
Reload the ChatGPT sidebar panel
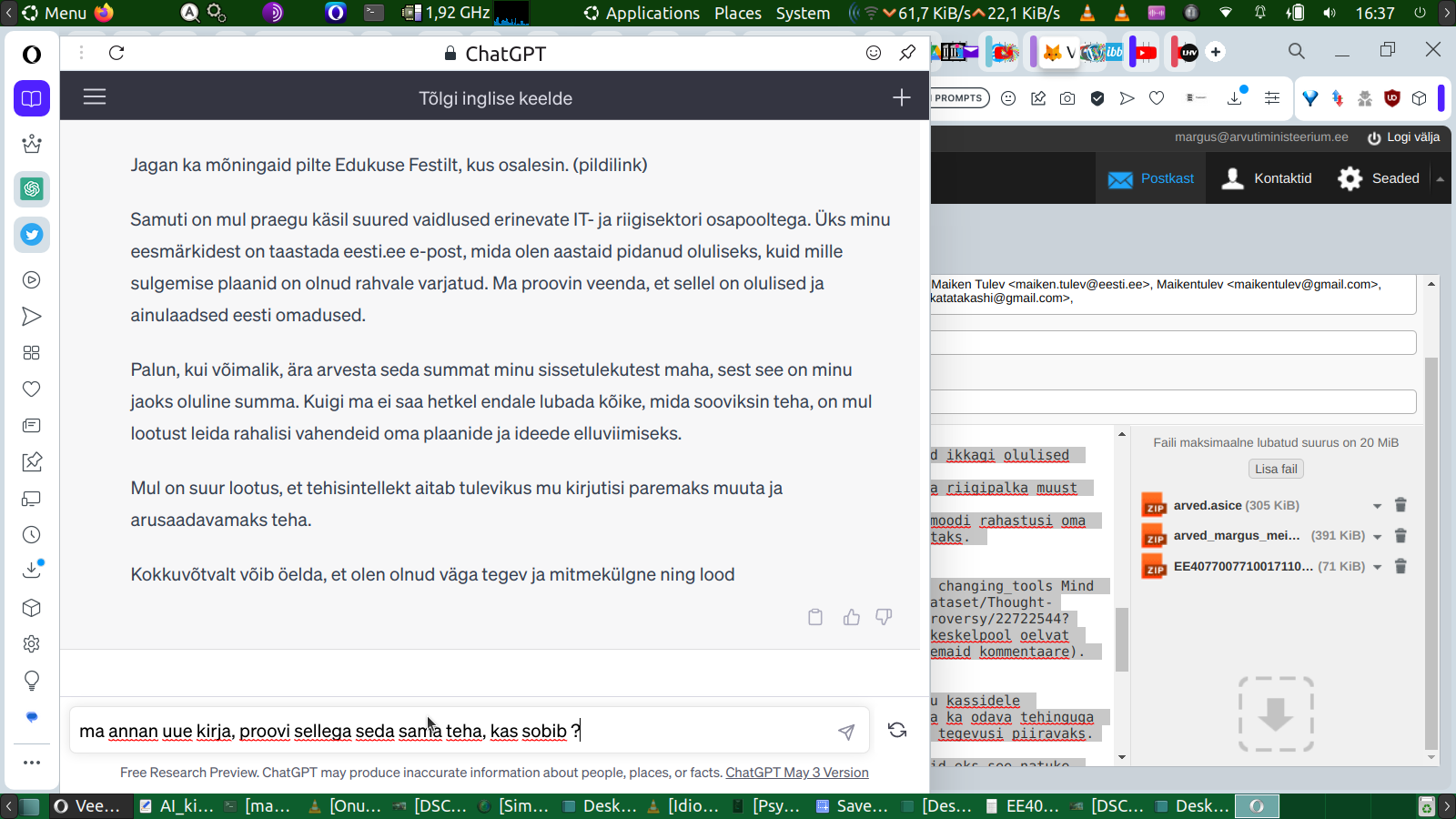tap(116, 53)
